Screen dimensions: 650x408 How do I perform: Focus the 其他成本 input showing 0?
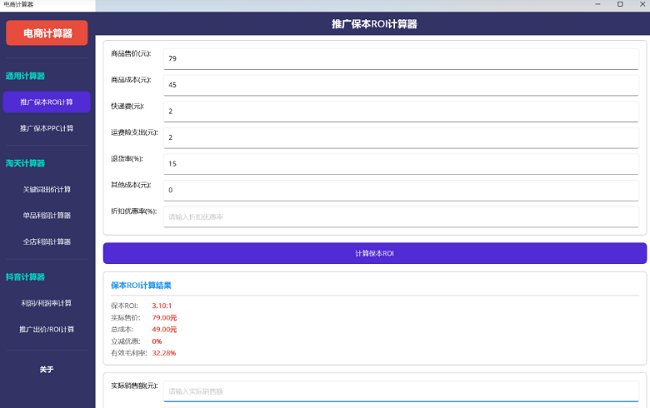pos(400,189)
